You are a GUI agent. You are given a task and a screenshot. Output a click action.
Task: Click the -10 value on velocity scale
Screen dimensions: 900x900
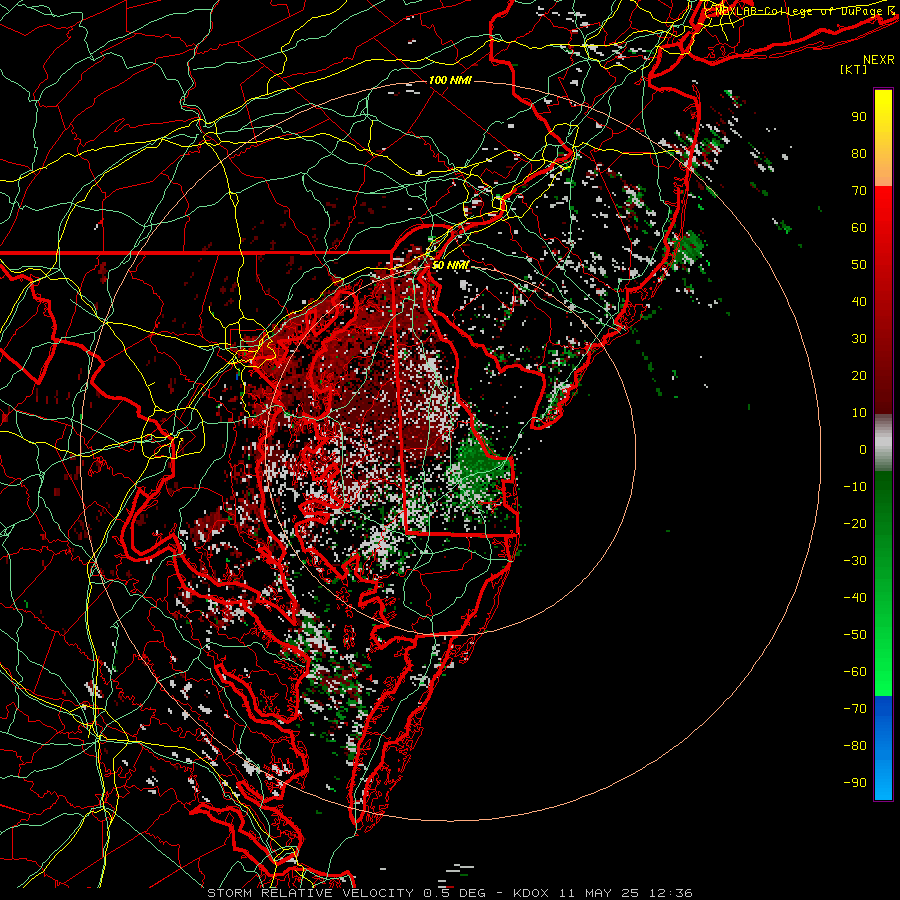pyautogui.click(x=855, y=487)
